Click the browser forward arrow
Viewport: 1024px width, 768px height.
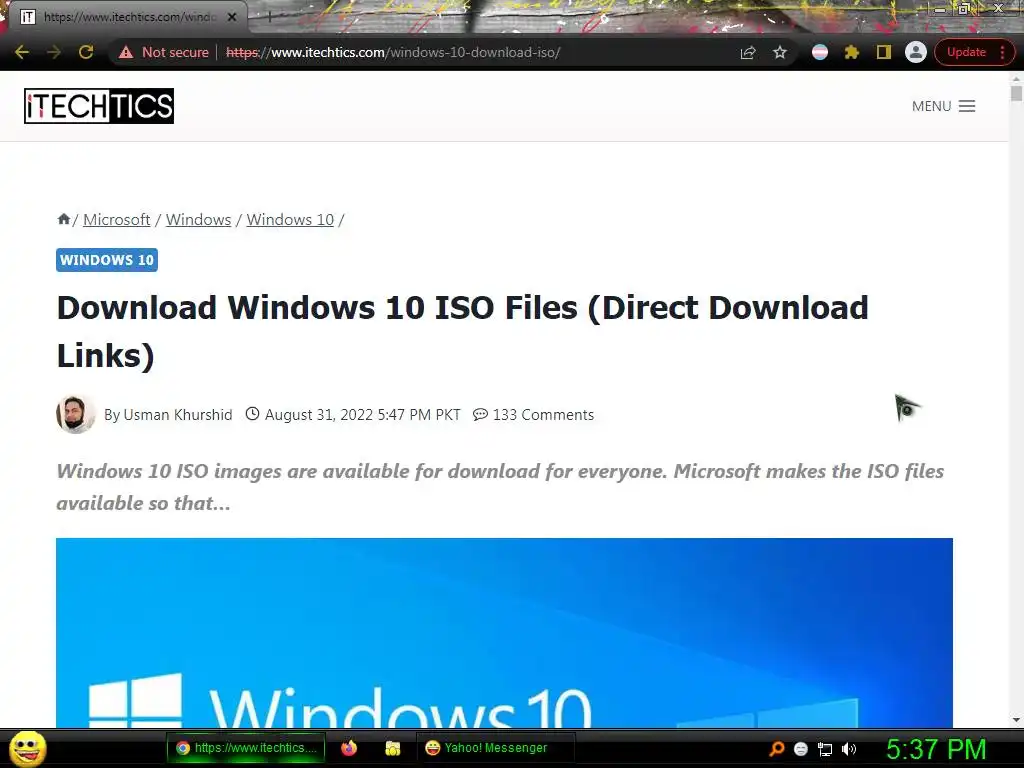point(54,52)
